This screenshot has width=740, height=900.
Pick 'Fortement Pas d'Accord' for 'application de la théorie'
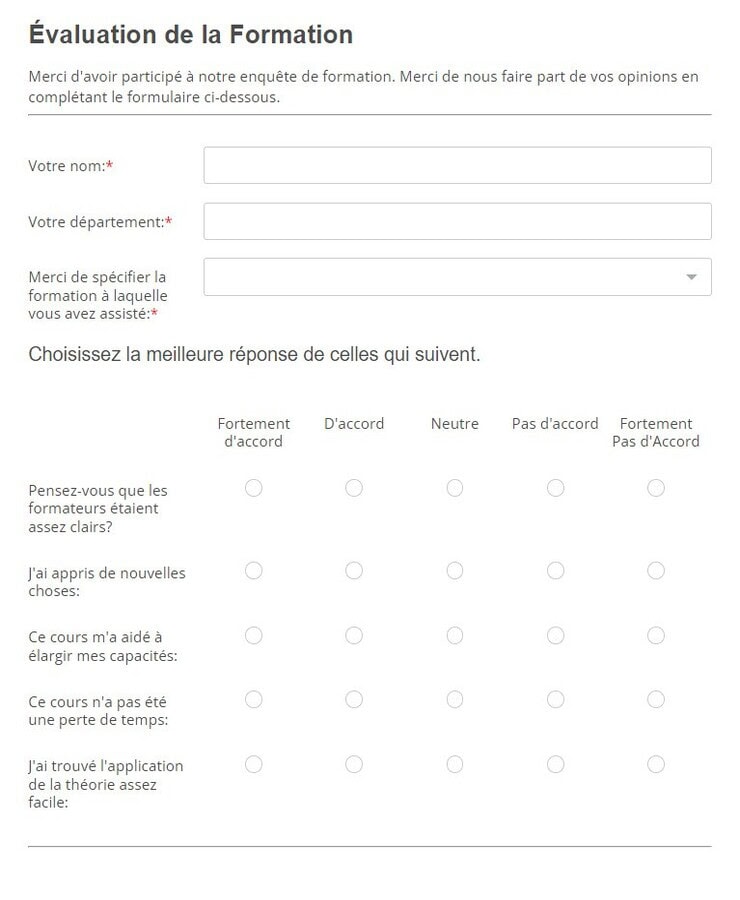pos(656,765)
